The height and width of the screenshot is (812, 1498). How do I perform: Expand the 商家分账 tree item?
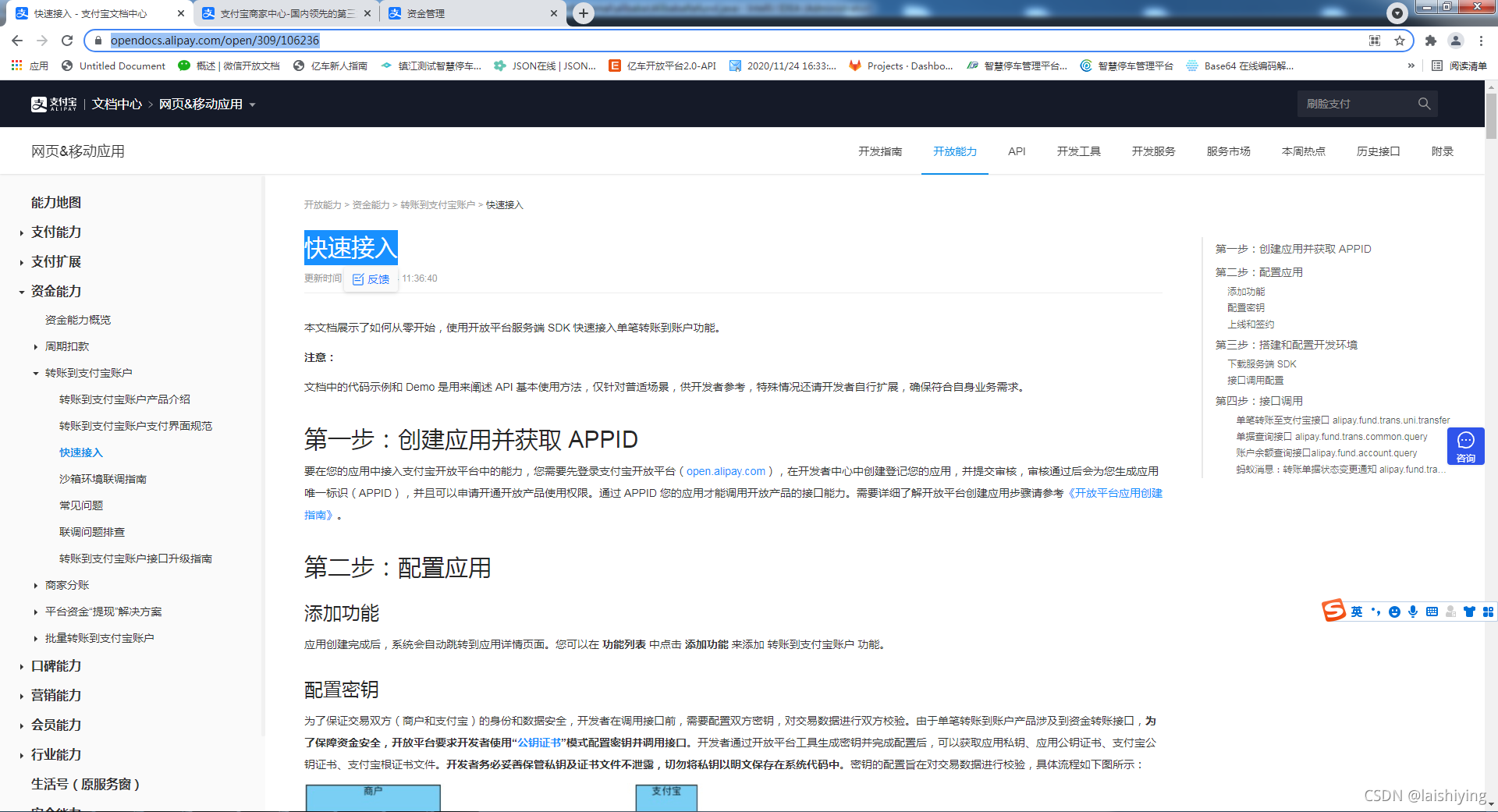36,585
